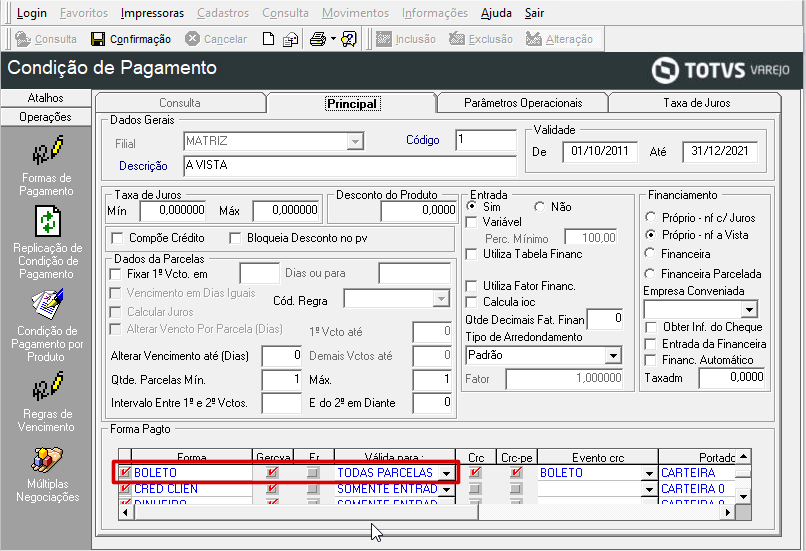Click the help question toolbar icon
806x551 pixels.
349,39
